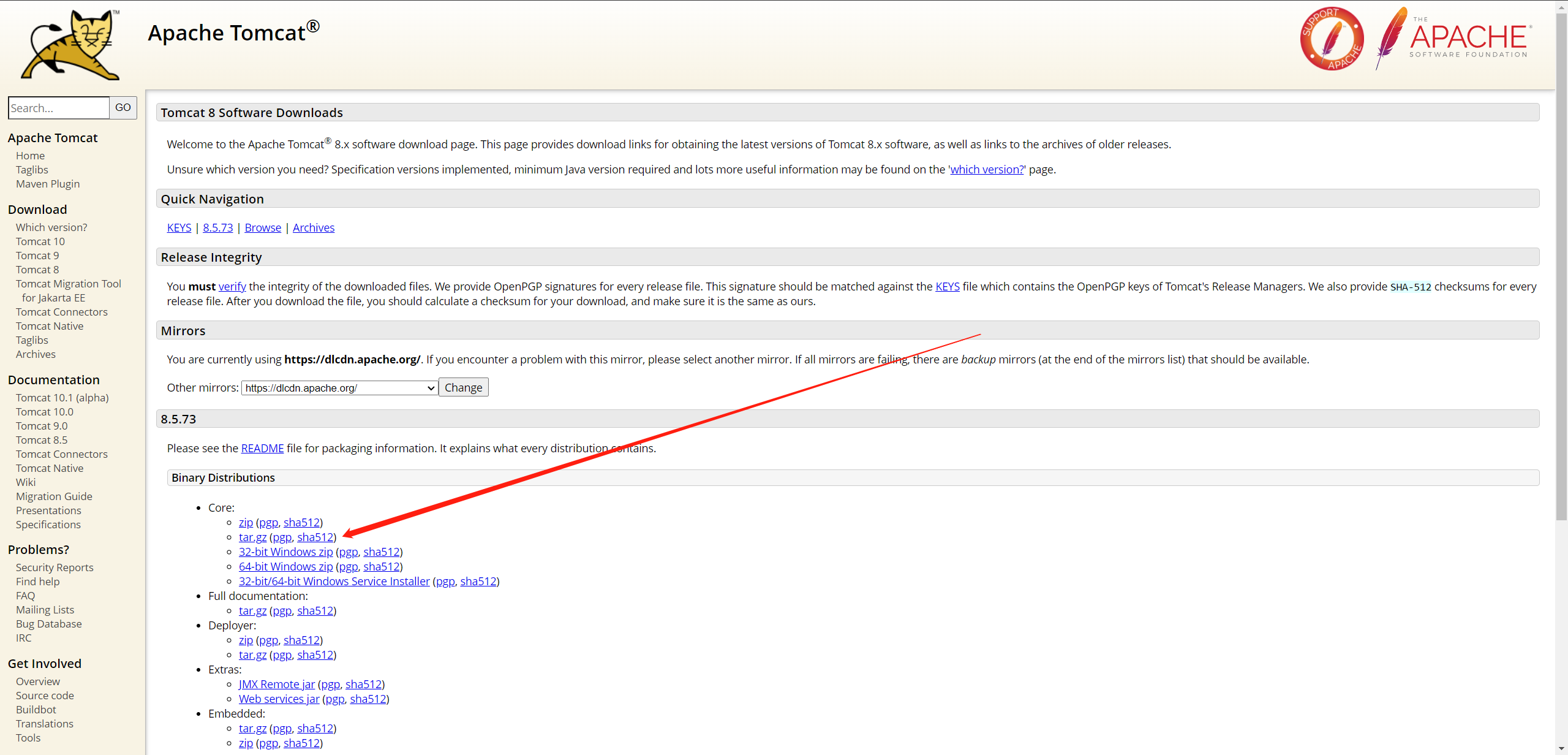Viewport: 1568px width, 755px height.
Task: Select Tomcat 9 in Download menu
Action: (37, 256)
